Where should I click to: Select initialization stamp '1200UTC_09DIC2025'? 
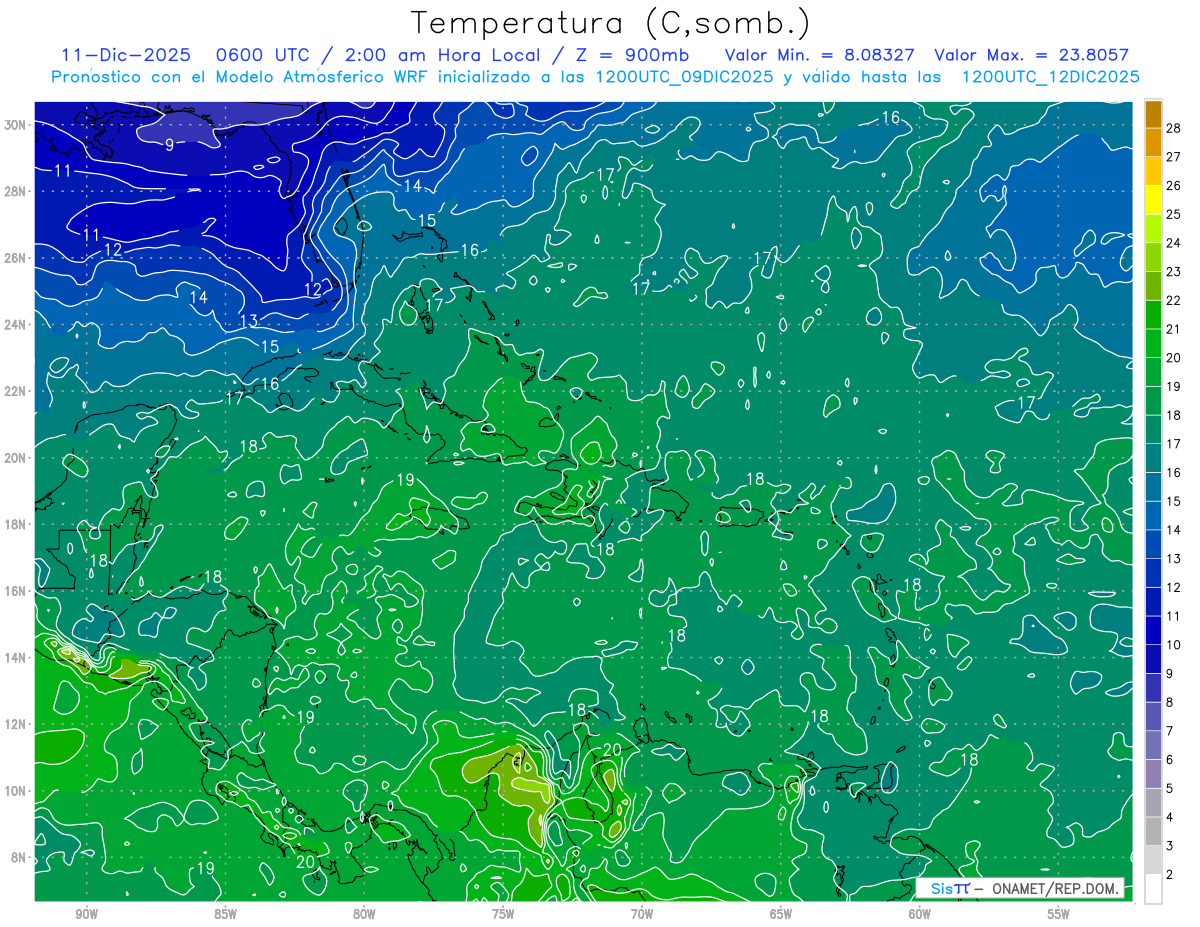click(683, 77)
